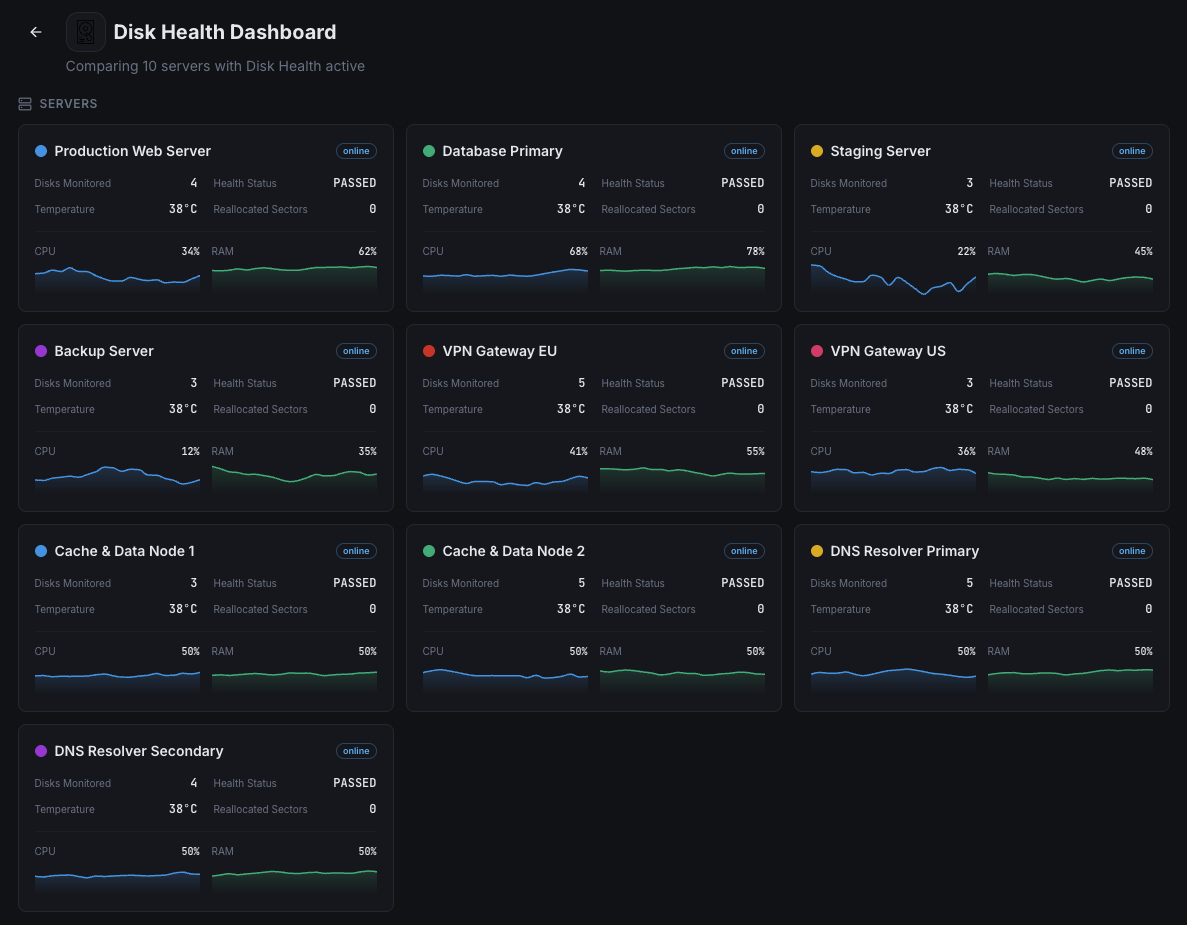Screen dimensions: 1187x925
Task: Toggle the online badge on Production Web Server
Action: (356, 151)
